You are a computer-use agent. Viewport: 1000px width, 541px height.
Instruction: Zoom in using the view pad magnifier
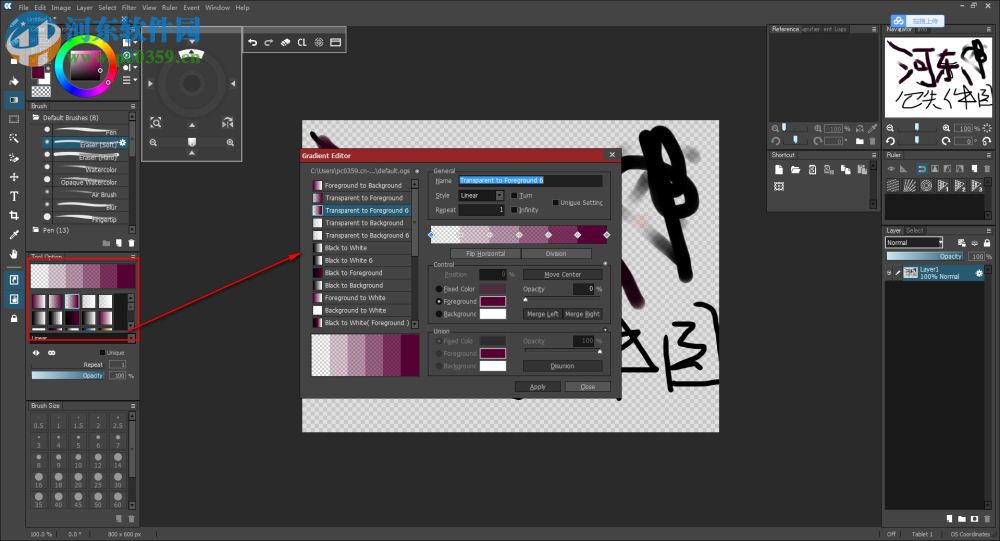[x=230, y=143]
